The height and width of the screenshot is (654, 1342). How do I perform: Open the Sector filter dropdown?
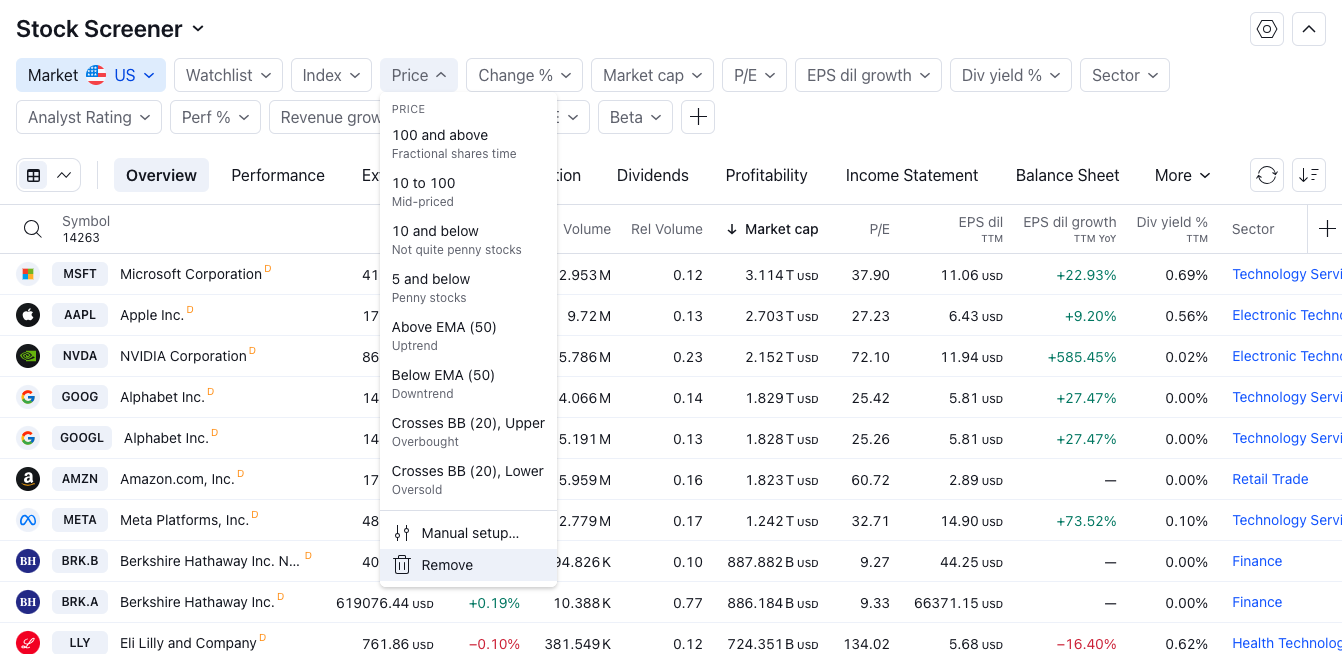[x=1125, y=75]
